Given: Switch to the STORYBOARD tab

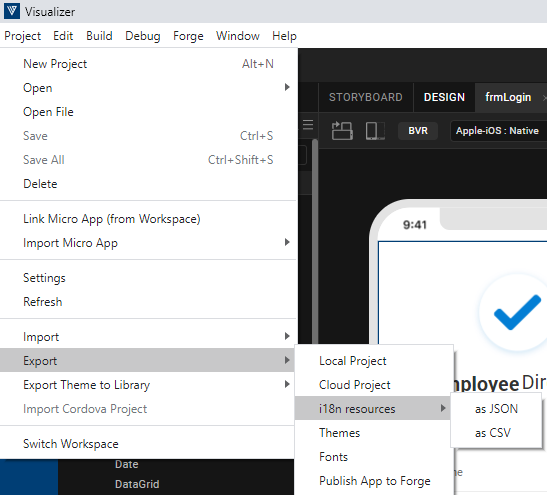Looking at the screenshot, I should click(366, 97).
